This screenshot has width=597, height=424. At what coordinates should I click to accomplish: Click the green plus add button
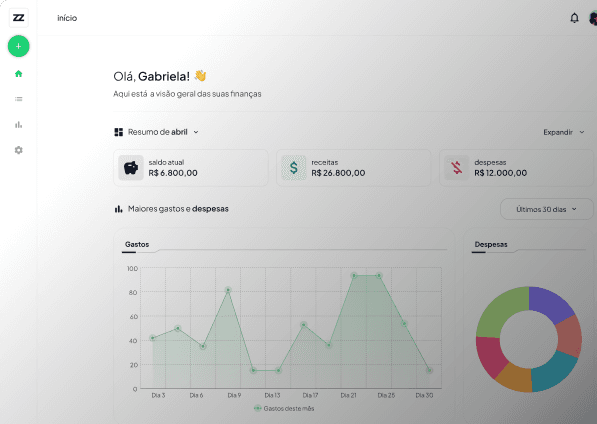pyautogui.click(x=18, y=46)
